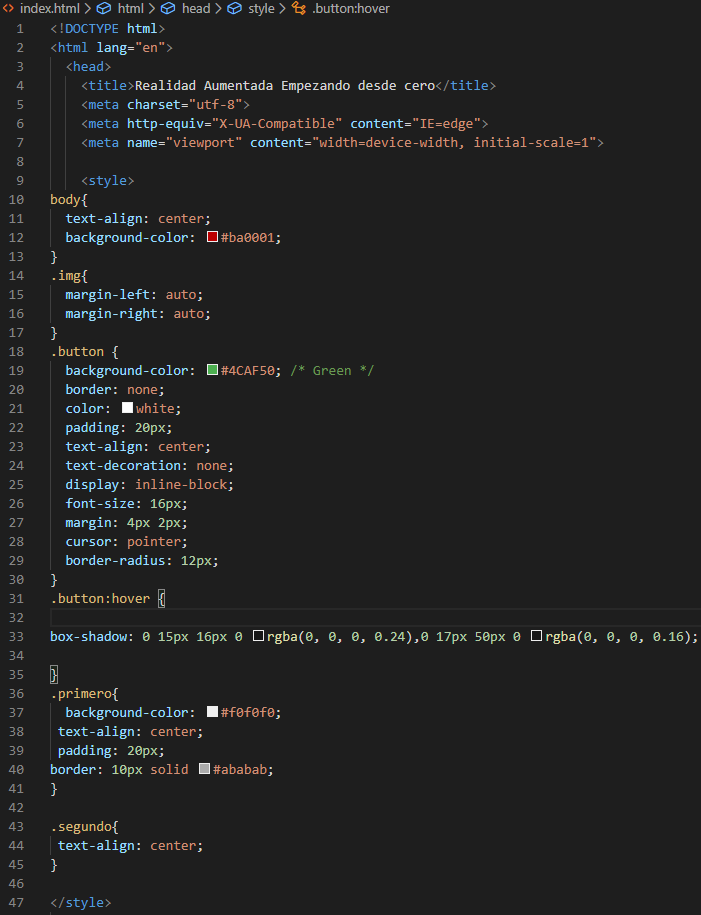The width and height of the screenshot is (701, 915).
Task: Open the rgba(0, 0, 0, 0.16) color swatch
Action: [x=537, y=637]
